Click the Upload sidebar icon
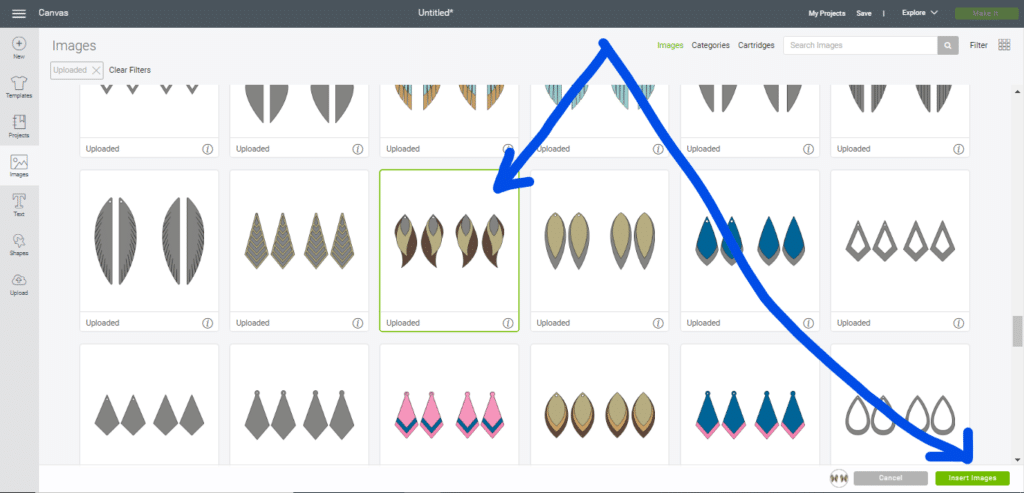Viewport: 1024px width, 493px height. pos(19,285)
